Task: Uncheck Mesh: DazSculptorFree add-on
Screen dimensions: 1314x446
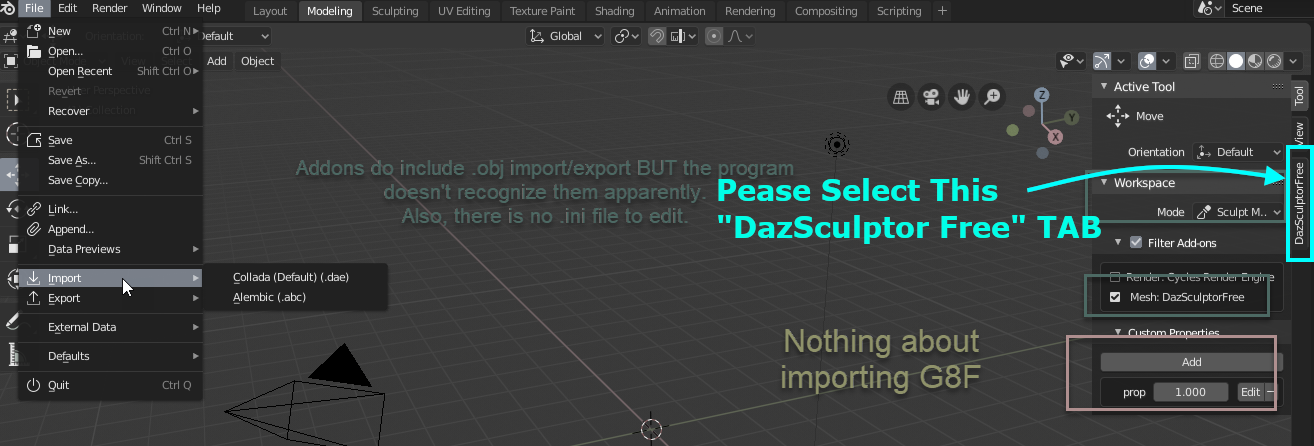Action: [x=1115, y=298]
